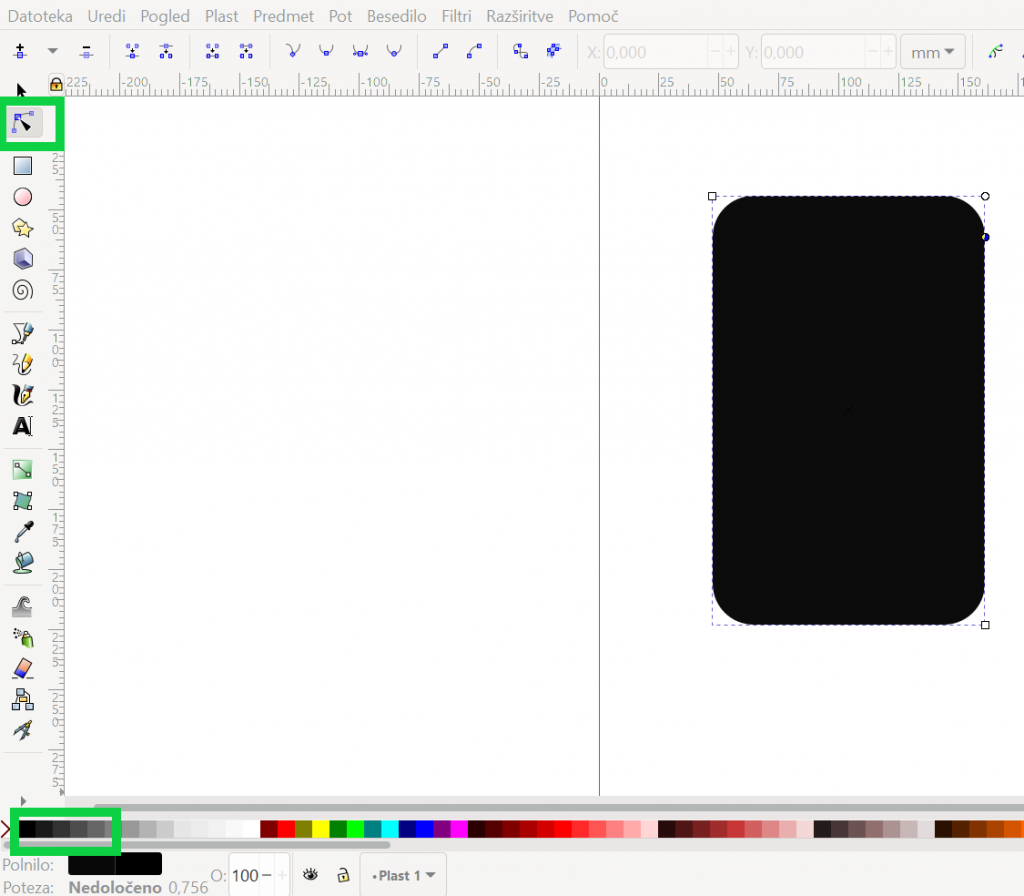Click Object to Path icon

click(520, 51)
